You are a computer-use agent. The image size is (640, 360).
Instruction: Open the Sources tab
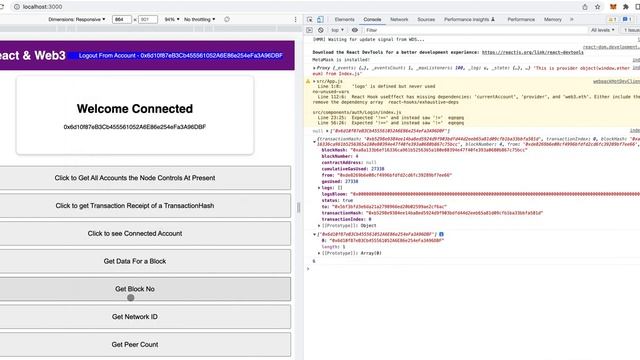(x=426, y=19)
